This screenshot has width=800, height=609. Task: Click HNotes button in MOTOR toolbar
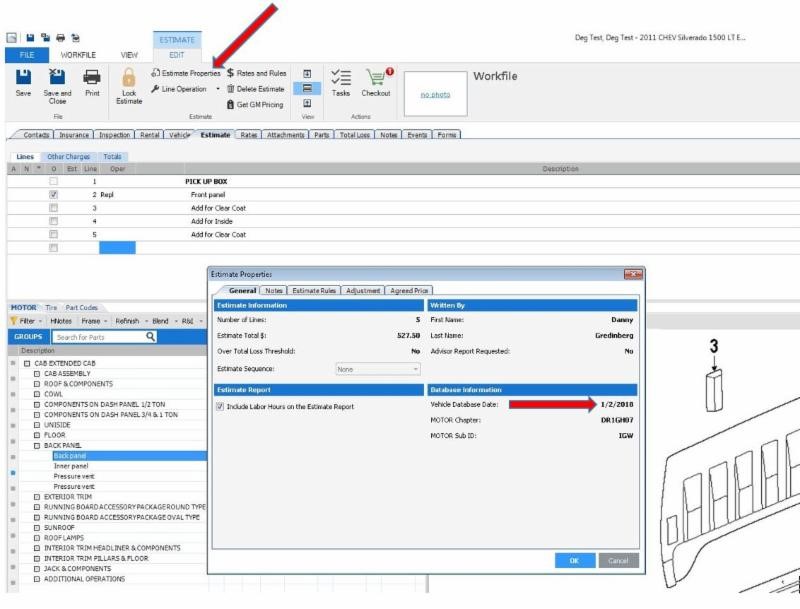pyautogui.click(x=61, y=321)
